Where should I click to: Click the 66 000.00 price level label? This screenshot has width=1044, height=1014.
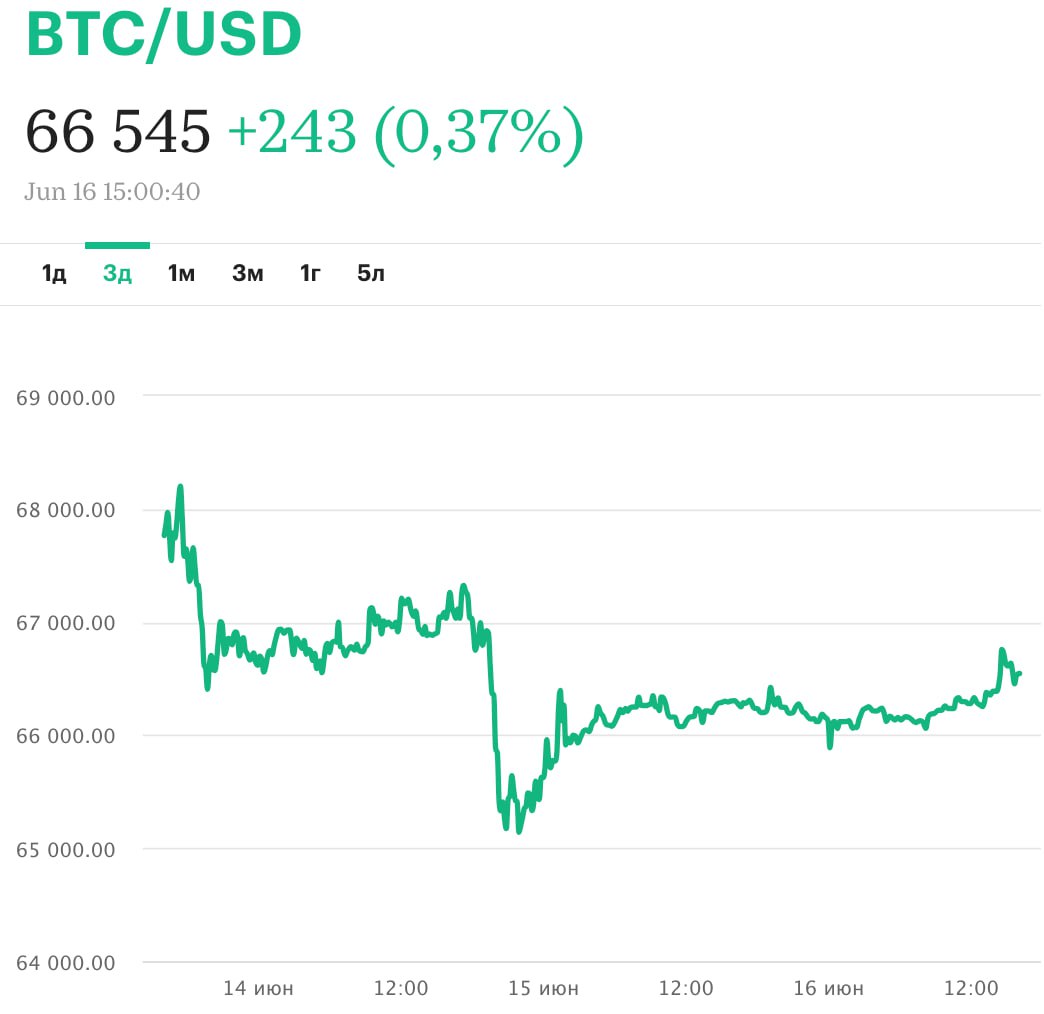pos(66,736)
